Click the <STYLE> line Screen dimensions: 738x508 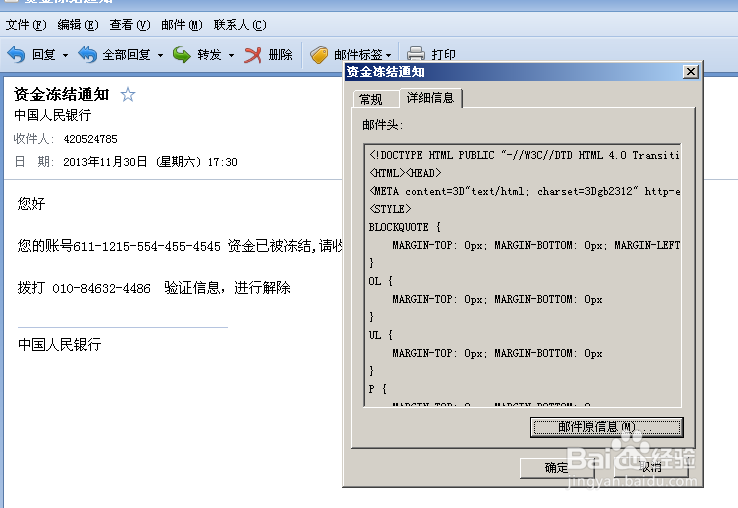(390, 209)
